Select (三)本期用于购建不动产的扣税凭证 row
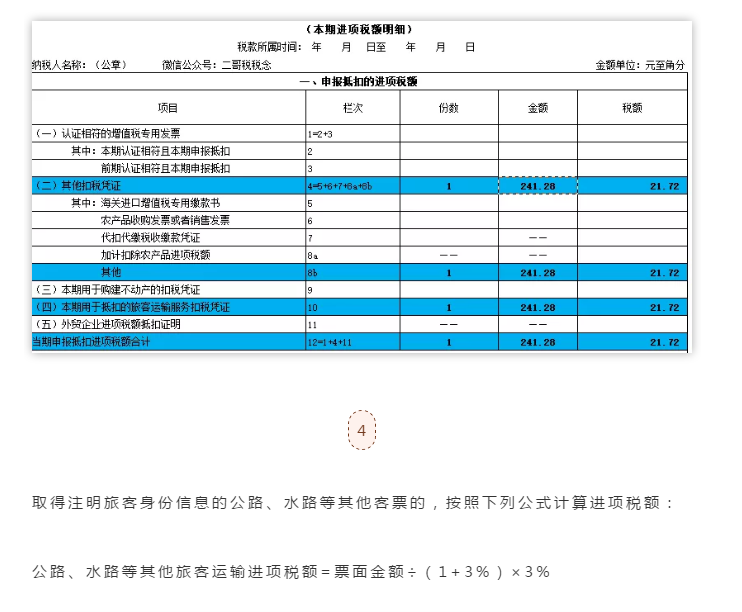The height and width of the screenshot is (612, 742). [x=359, y=290]
